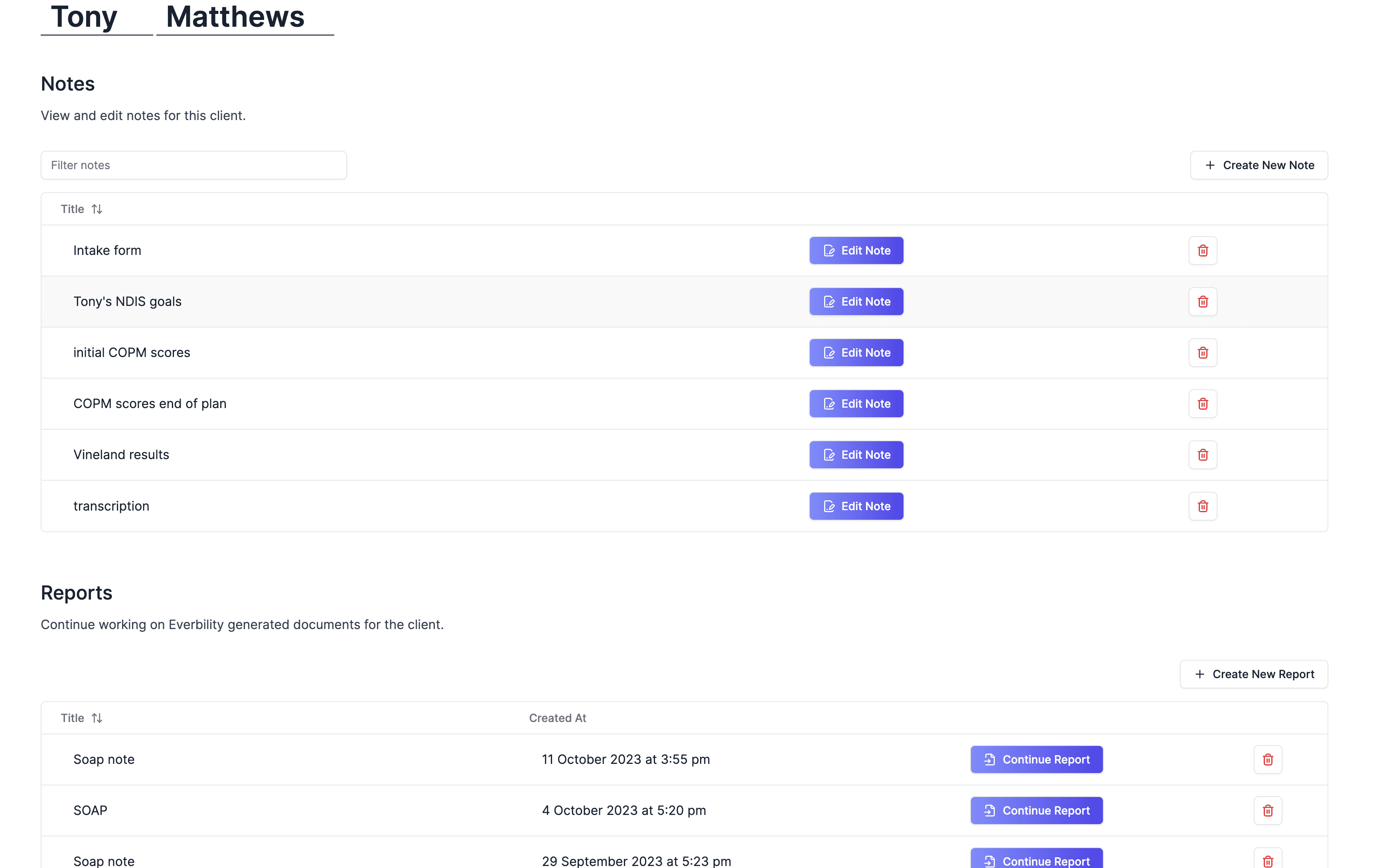Delete COPM scores end of plan note

click(x=1202, y=404)
